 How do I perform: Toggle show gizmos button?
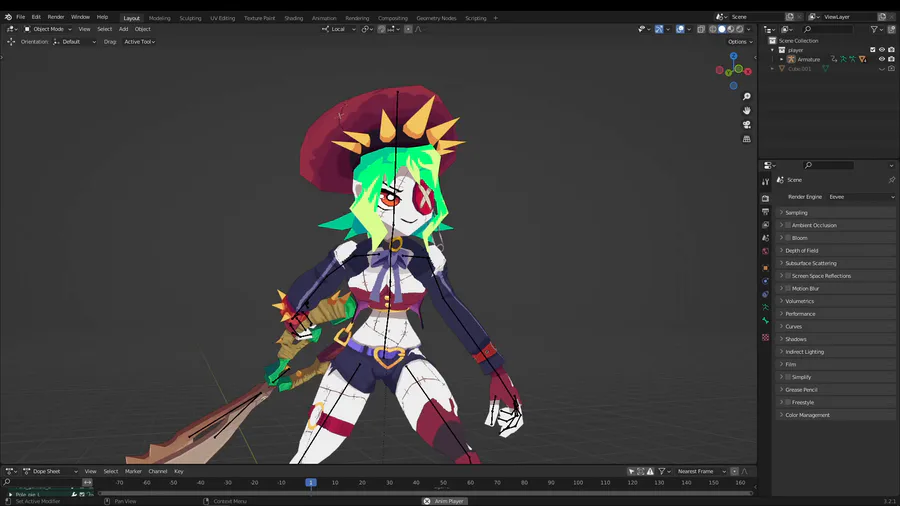coord(659,29)
